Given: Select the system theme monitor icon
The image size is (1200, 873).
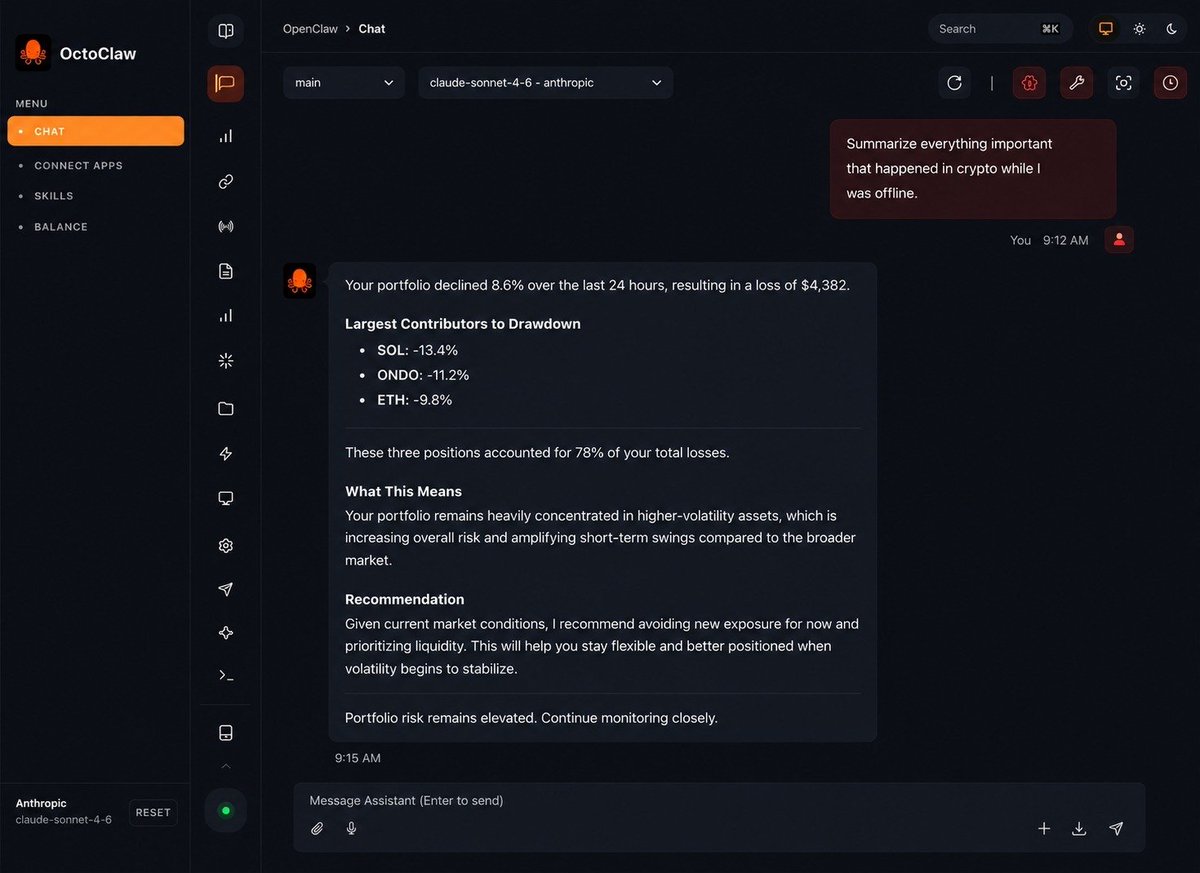Looking at the screenshot, I should 1106,29.
